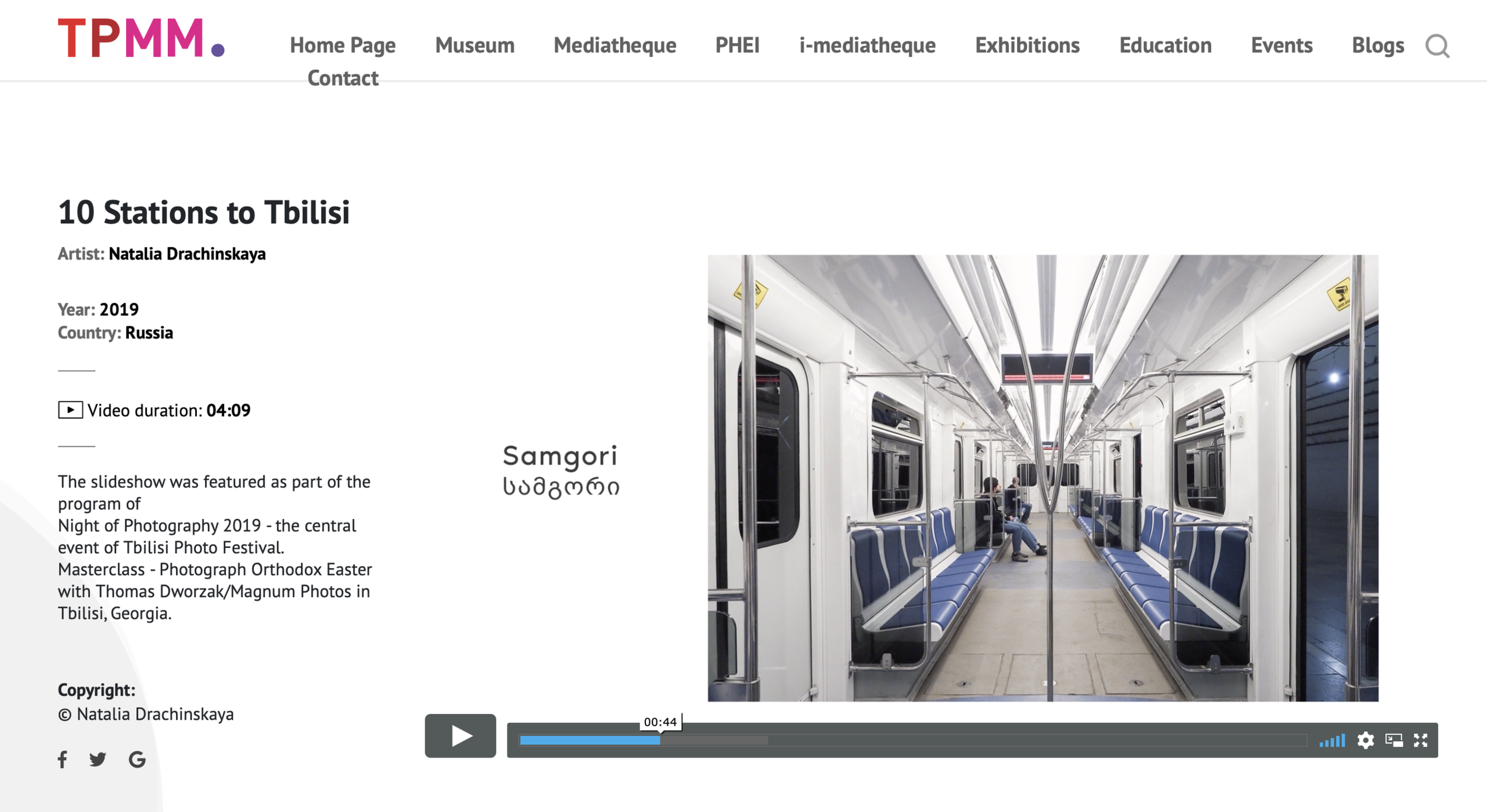
Task: Click the metro train video frame
Action: pyautogui.click(x=1042, y=477)
